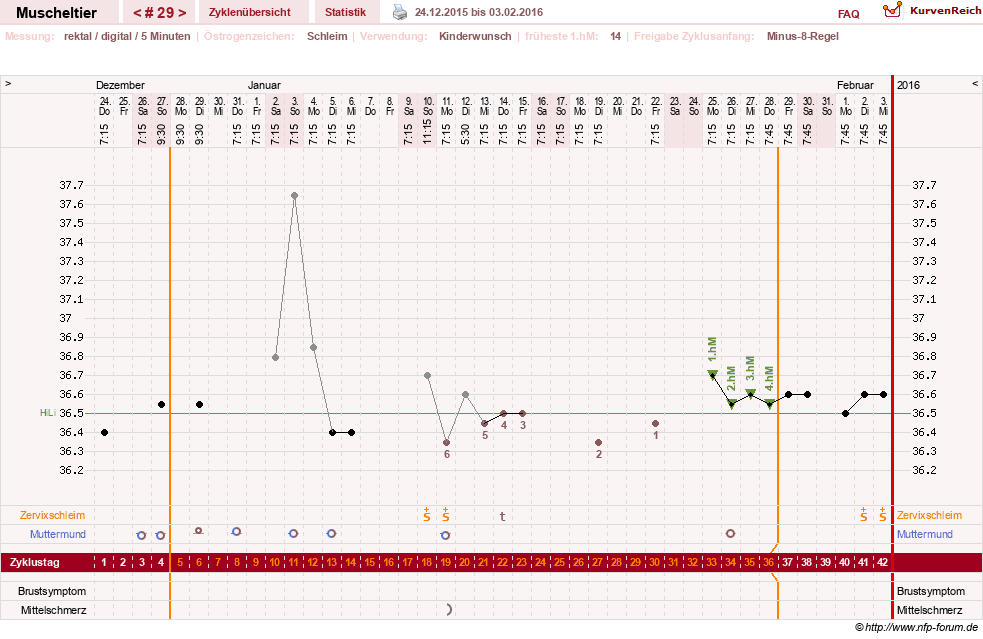Click the Dezember month header
Image resolution: width=983 pixels, height=639 pixels.
coord(120,85)
